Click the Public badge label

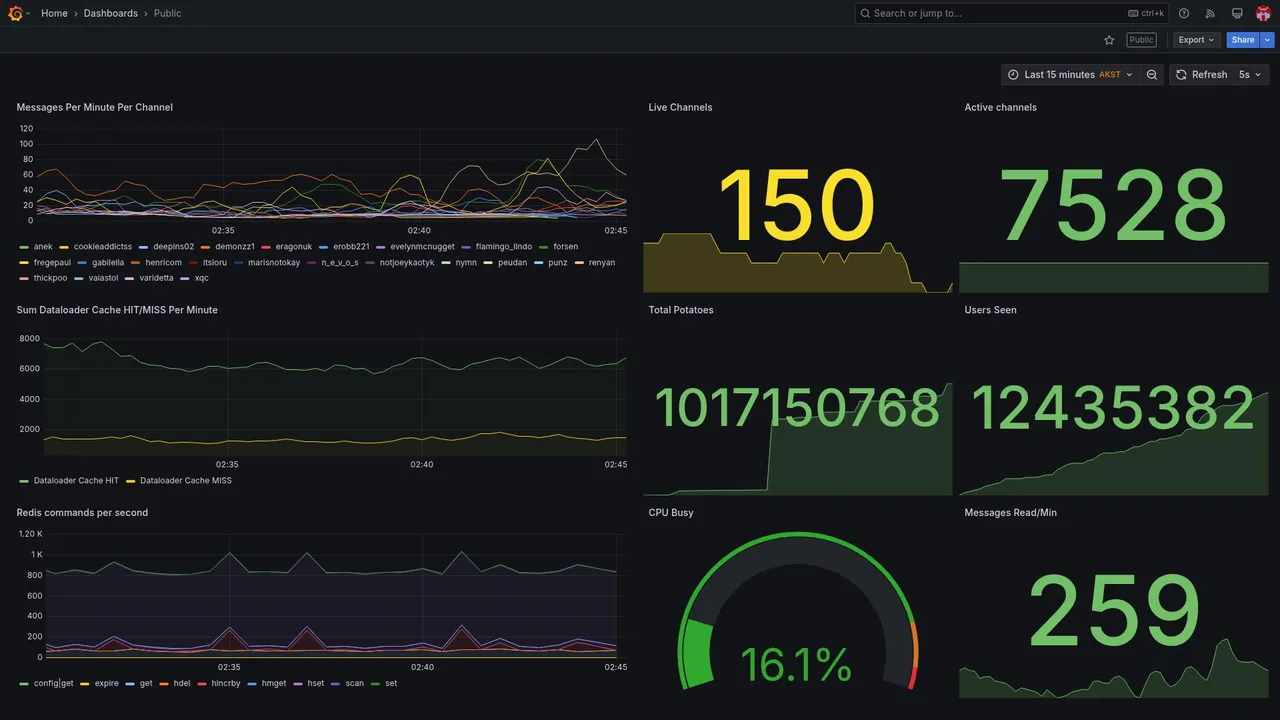click(1141, 40)
